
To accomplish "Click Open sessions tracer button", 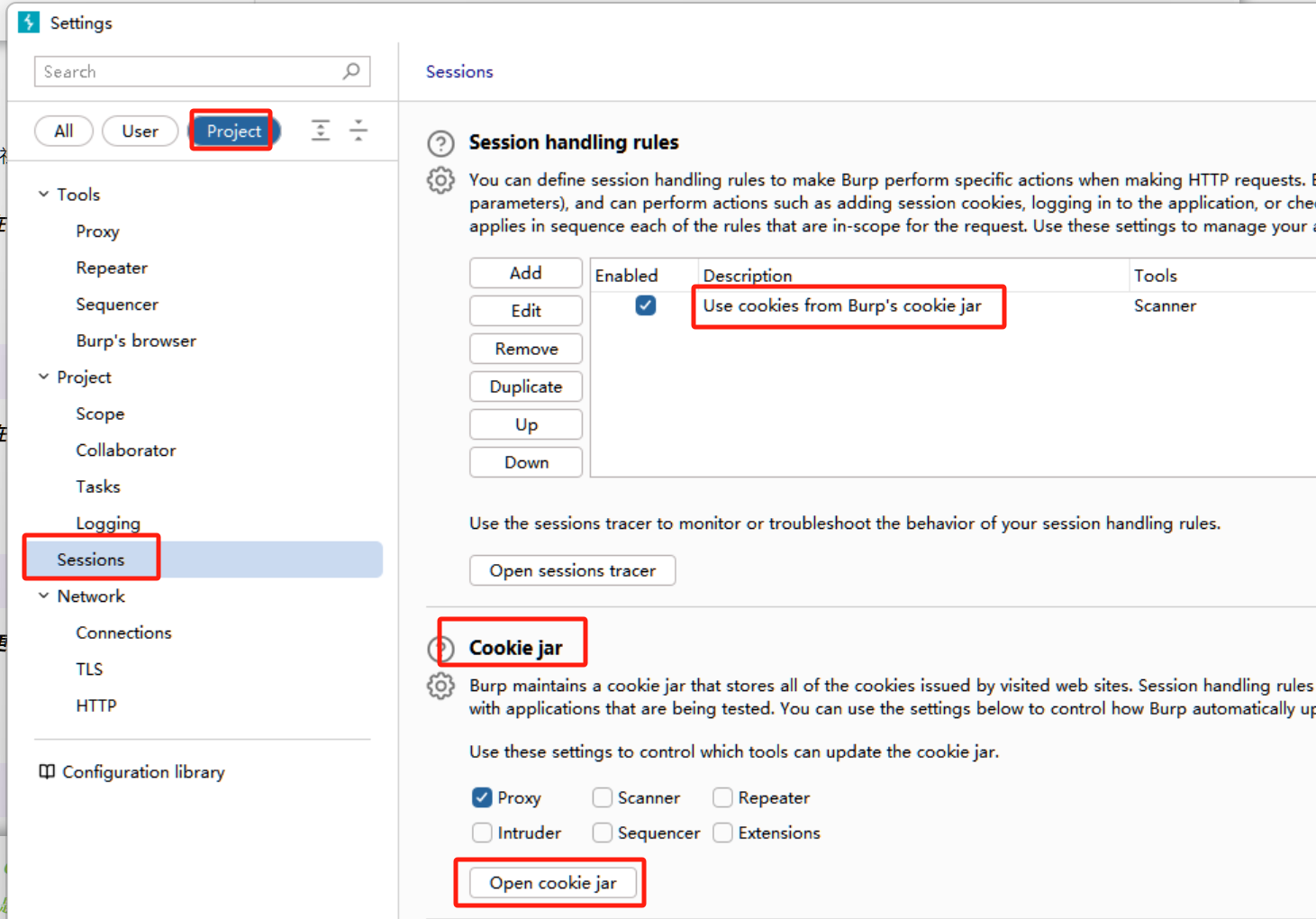I will pos(573,570).
